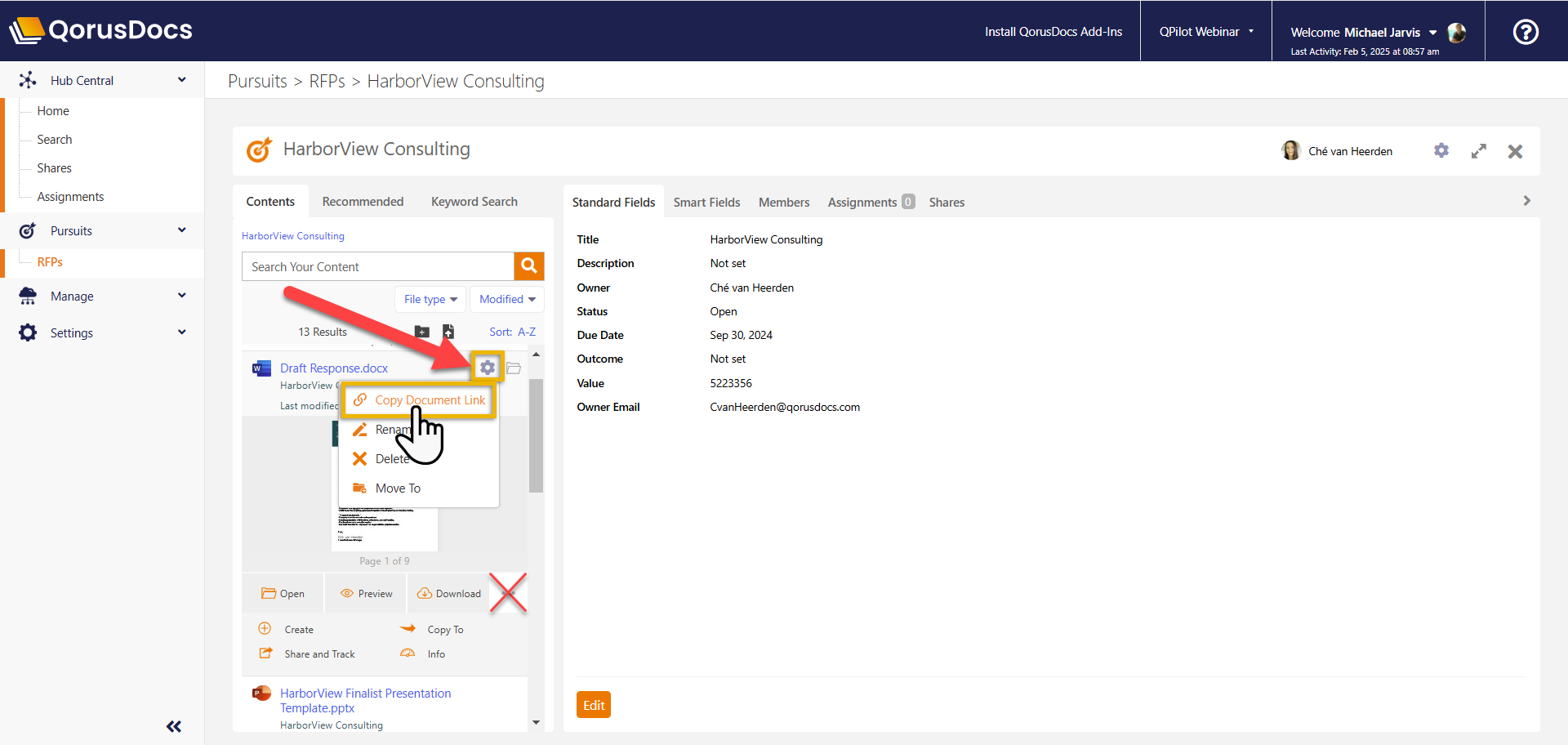Select the Contents tab
1568x745 pixels.
pyautogui.click(x=270, y=202)
